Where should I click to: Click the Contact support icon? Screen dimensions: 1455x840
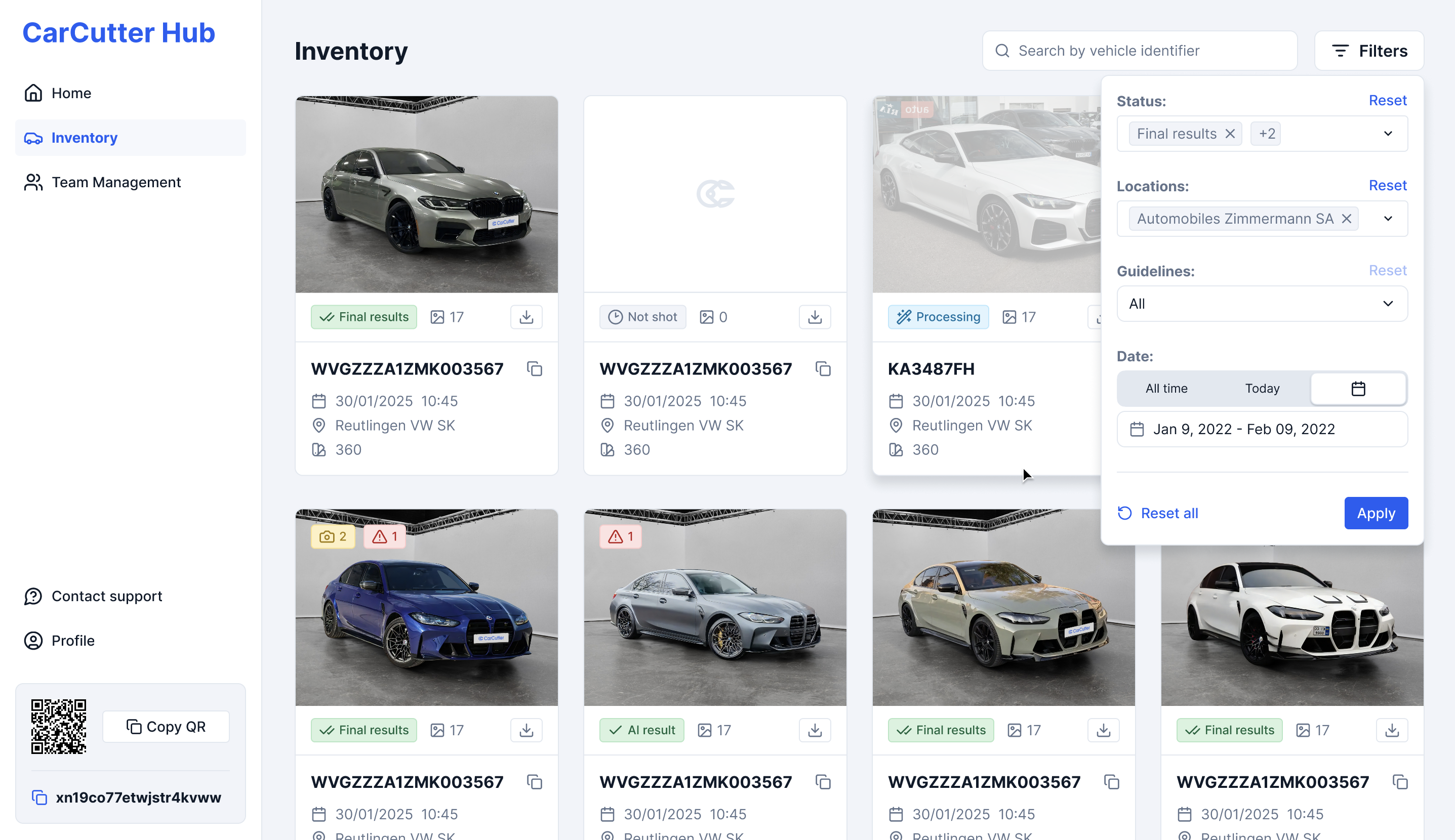(33, 596)
